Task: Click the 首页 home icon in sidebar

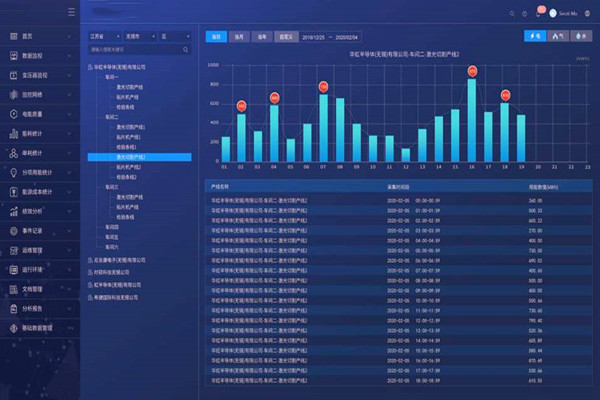Action: (x=13, y=36)
